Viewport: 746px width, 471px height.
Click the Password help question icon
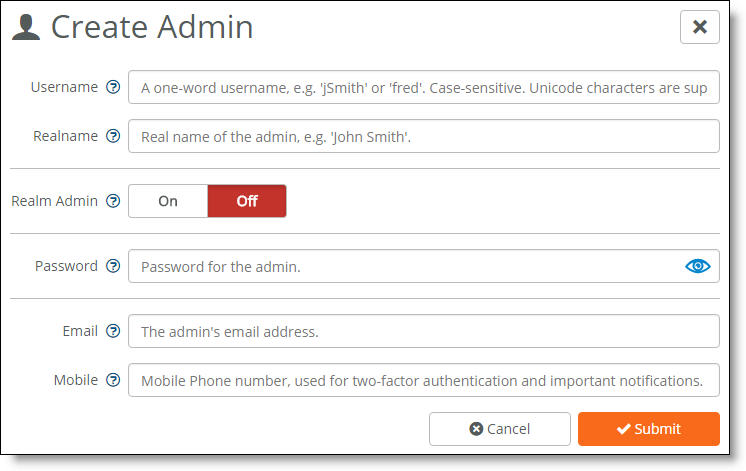(x=113, y=266)
